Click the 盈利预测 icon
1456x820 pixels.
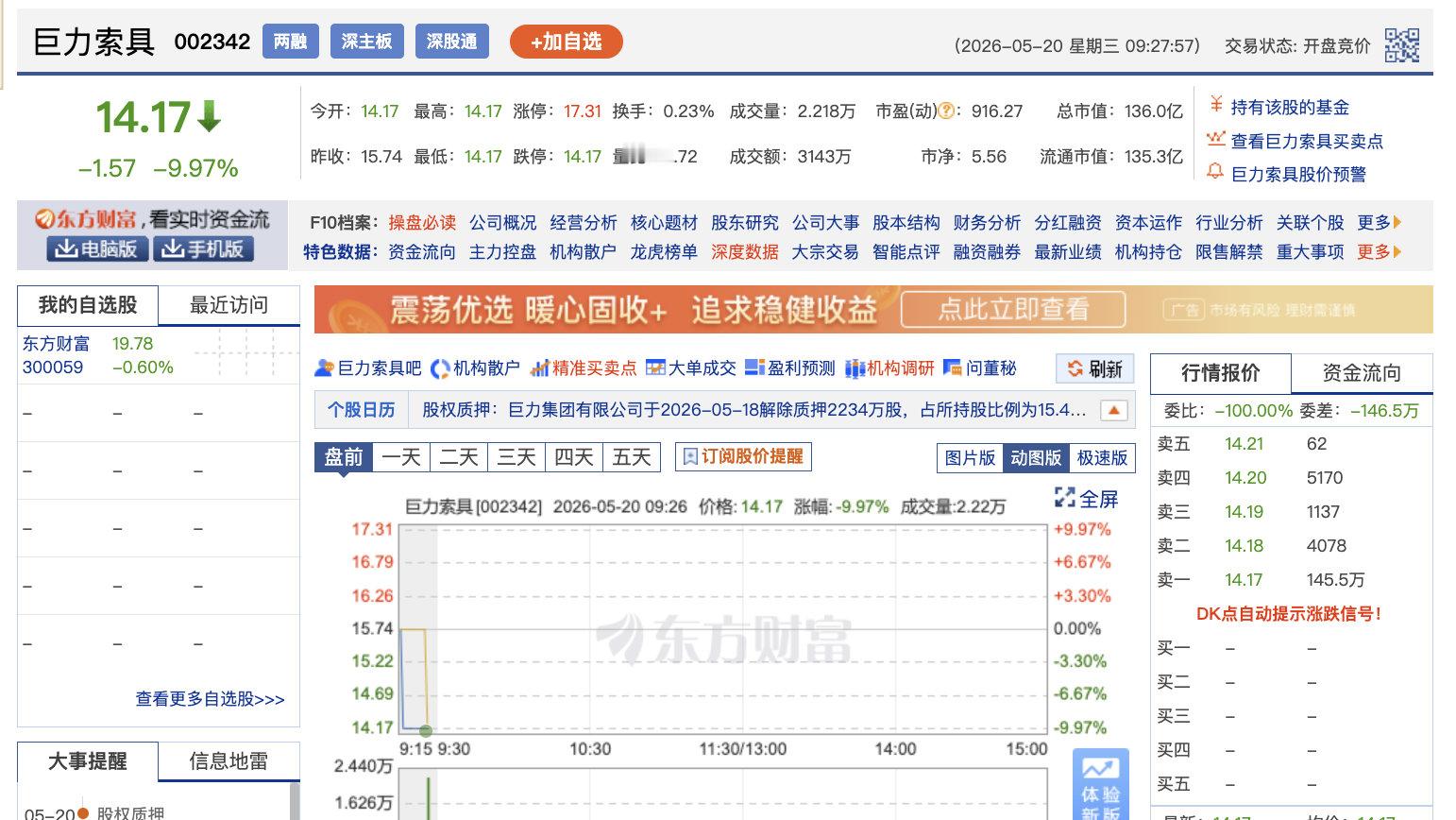point(754,368)
